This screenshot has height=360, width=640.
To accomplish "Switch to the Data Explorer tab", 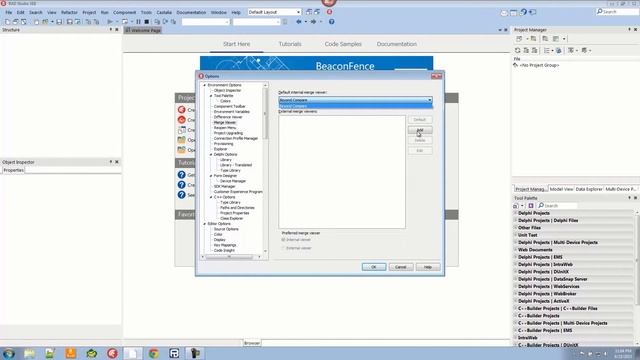I will click(589, 189).
